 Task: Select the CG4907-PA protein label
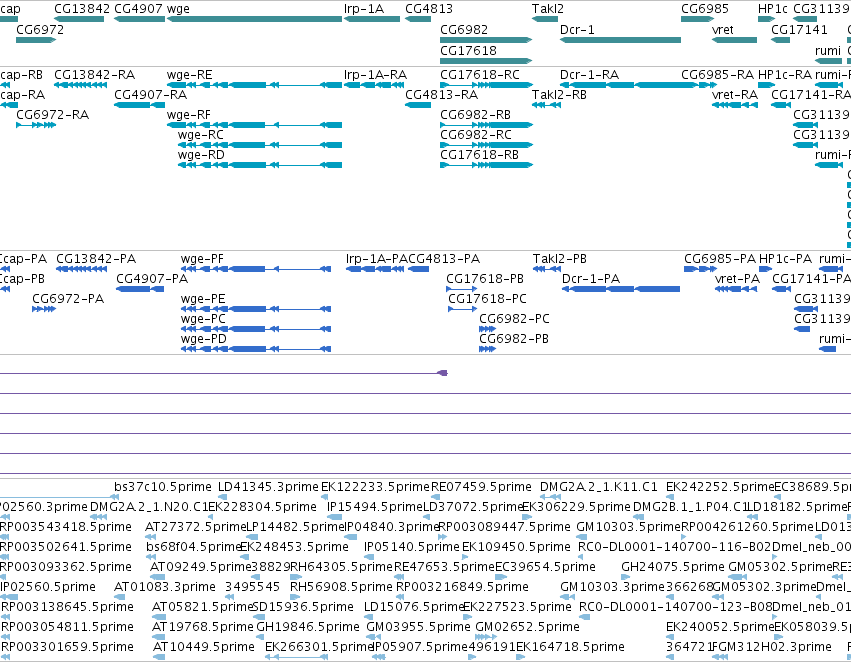[152, 279]
